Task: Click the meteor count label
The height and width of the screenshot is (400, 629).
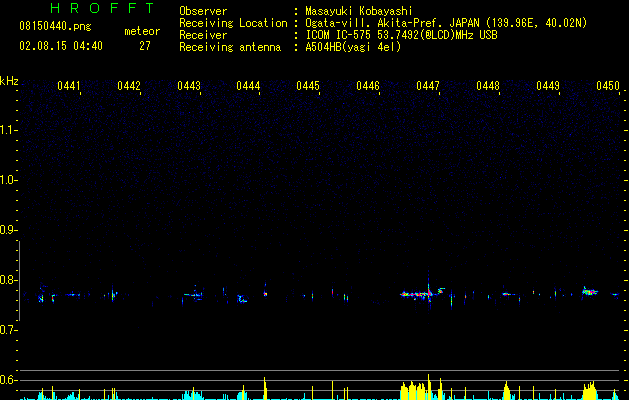Action: click(142, 31)
